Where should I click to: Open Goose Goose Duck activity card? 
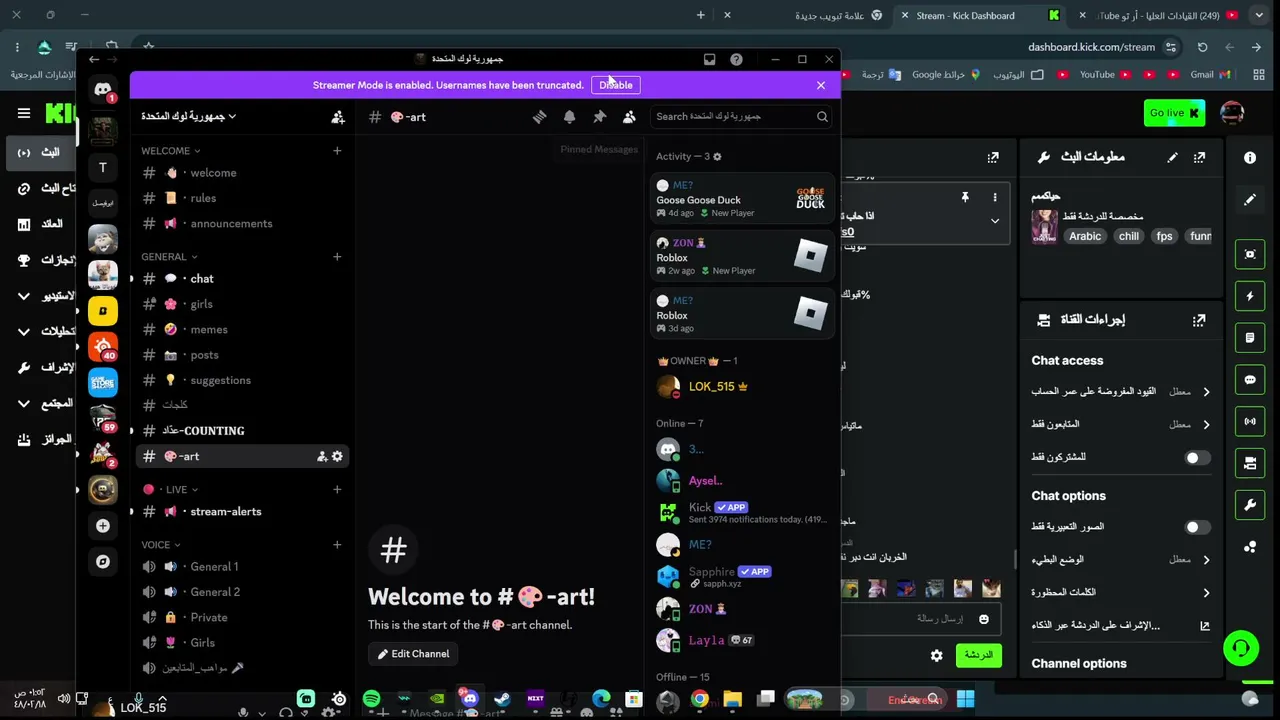tap(741, 199)
